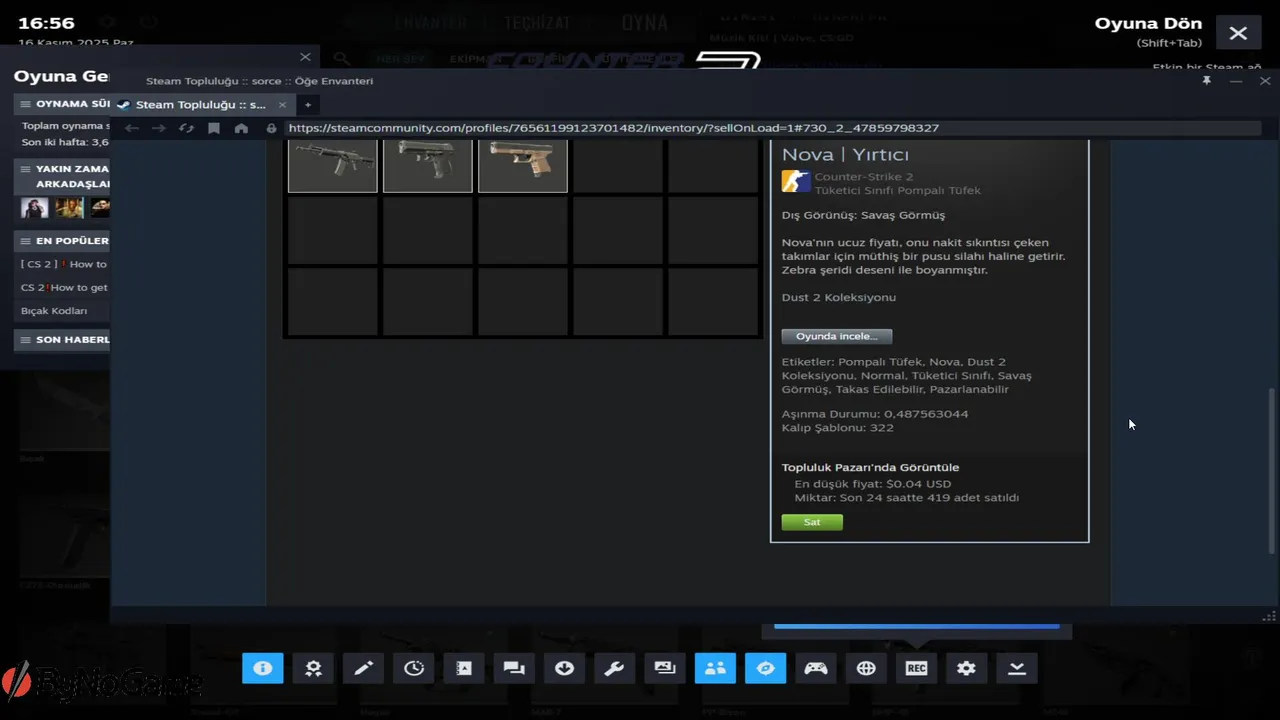
Task: Click the 'Aşınma Durumu: 0,487563044' value
Action: coord(875,414)
